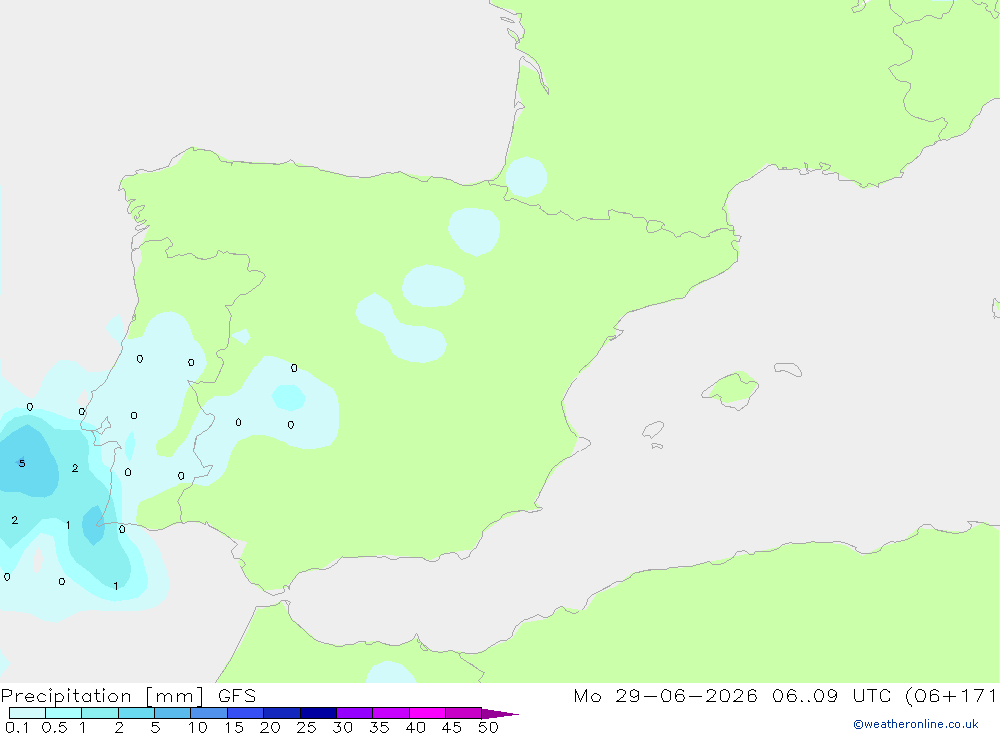This screenshot has height=733, width=1000.
Task: Select the 'GFS' model label
Action: pos(237,696)
